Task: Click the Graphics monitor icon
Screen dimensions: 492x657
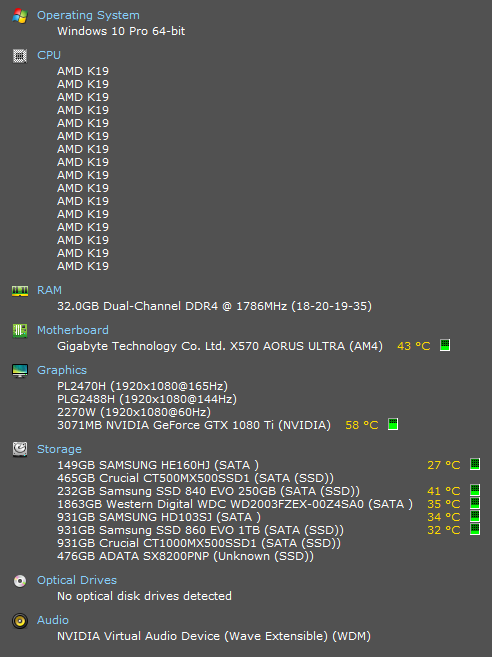Action: pyautogui.click(x=20, y=370)
